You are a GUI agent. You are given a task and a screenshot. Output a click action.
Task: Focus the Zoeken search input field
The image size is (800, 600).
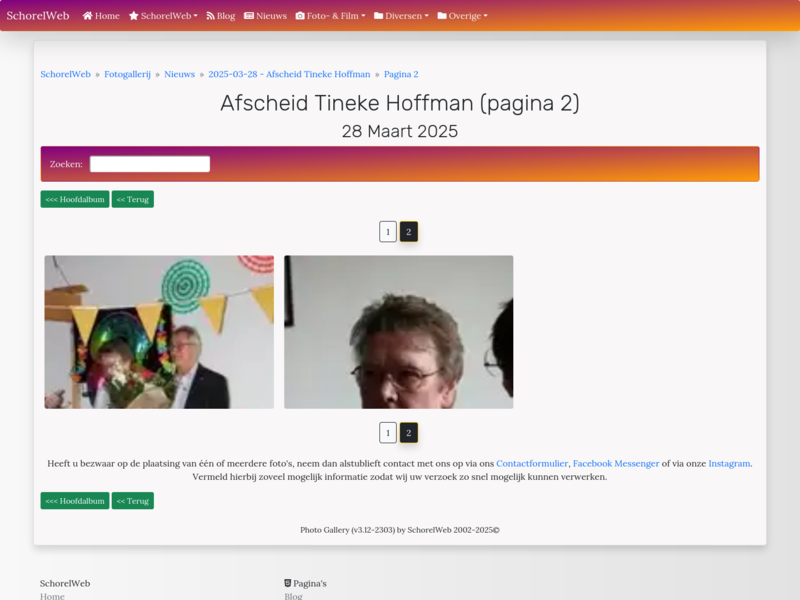coord(150,164)
